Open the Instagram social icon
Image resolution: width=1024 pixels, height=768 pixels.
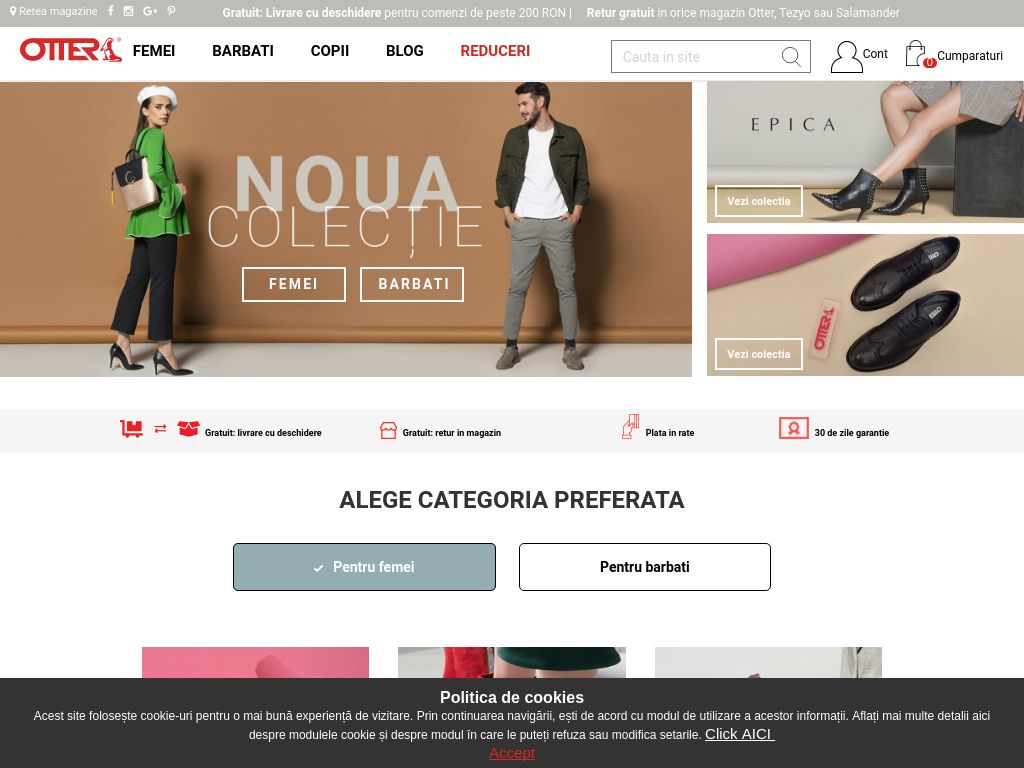tap(129, 11)
